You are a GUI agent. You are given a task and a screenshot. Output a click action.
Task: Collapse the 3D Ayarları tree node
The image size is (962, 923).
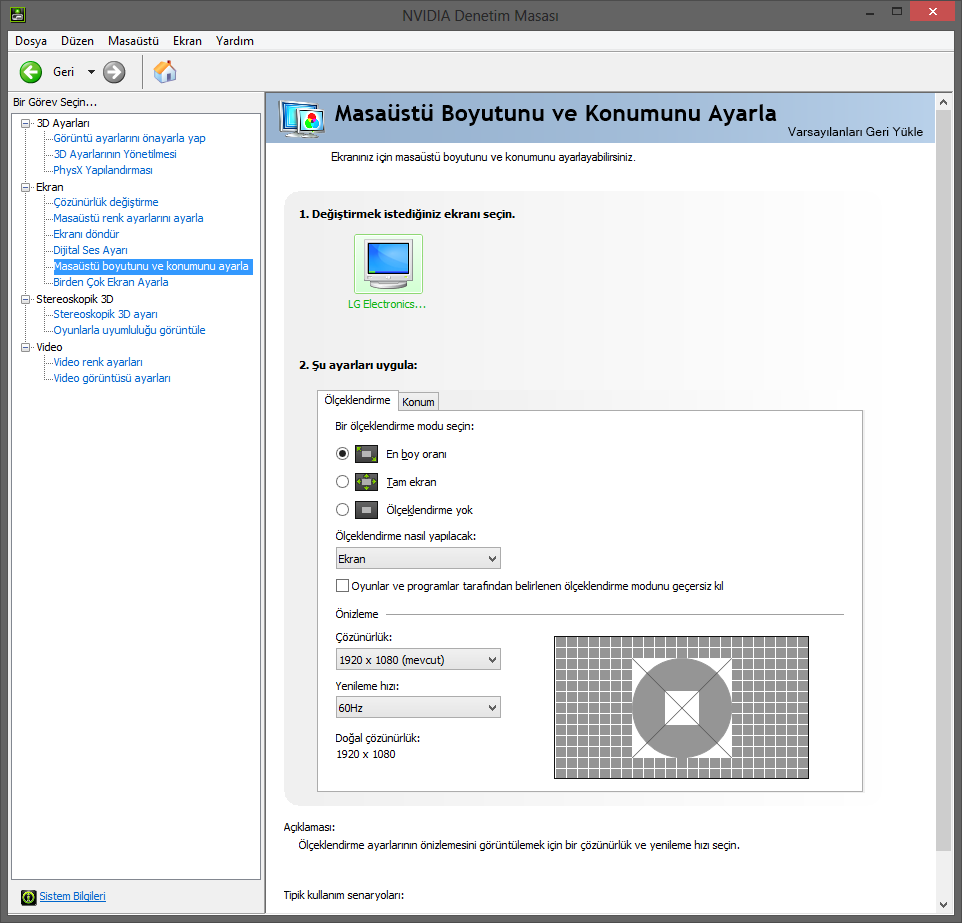pos(26,123)
